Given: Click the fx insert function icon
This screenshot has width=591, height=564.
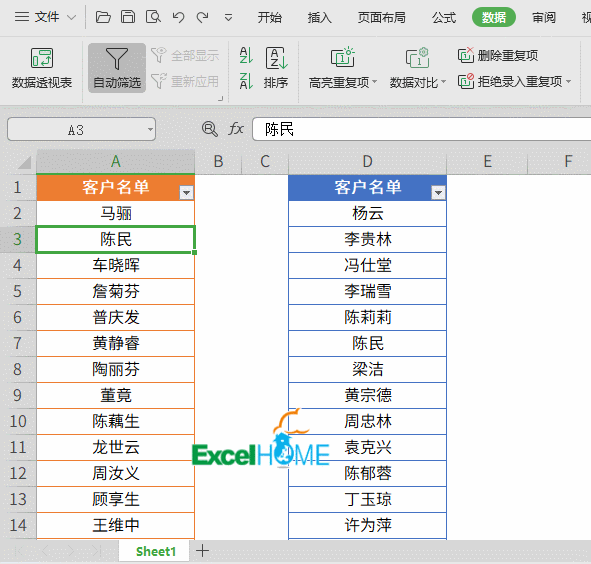Looking at the screenshot, I should coord(236,129).
